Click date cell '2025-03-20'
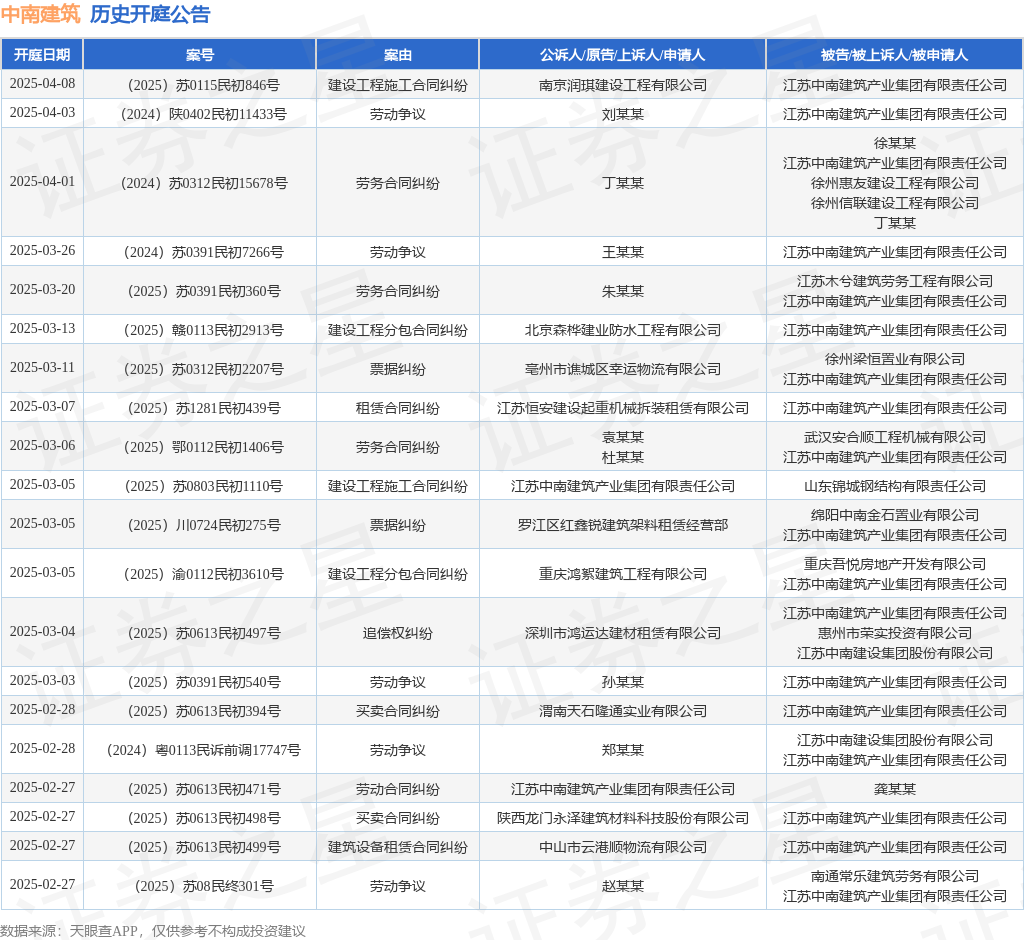The image size is (1024, 940). 42,289
